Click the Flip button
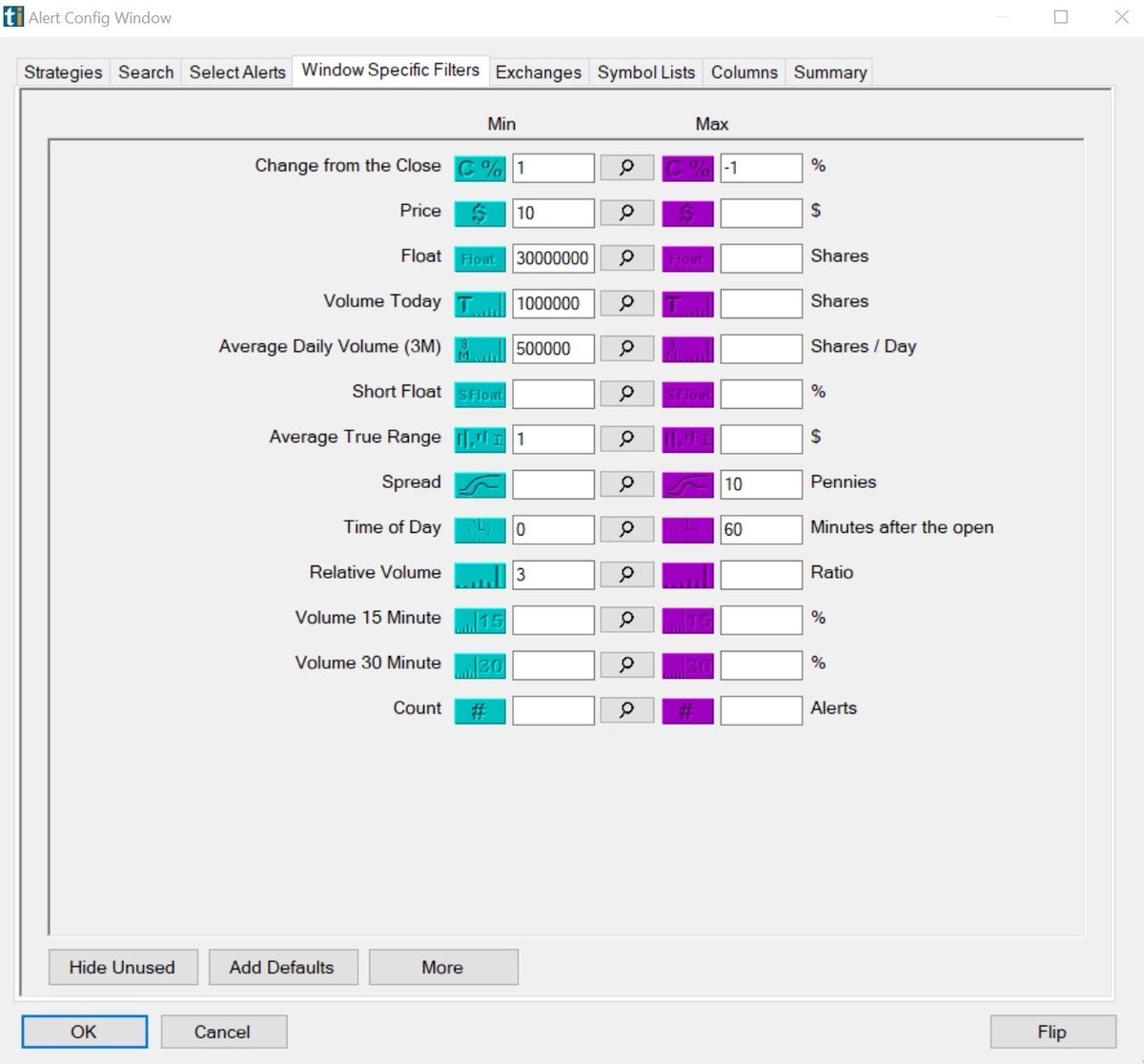The image size is (1144, 1064). pyautogui.click(x=1052, y=1032)
